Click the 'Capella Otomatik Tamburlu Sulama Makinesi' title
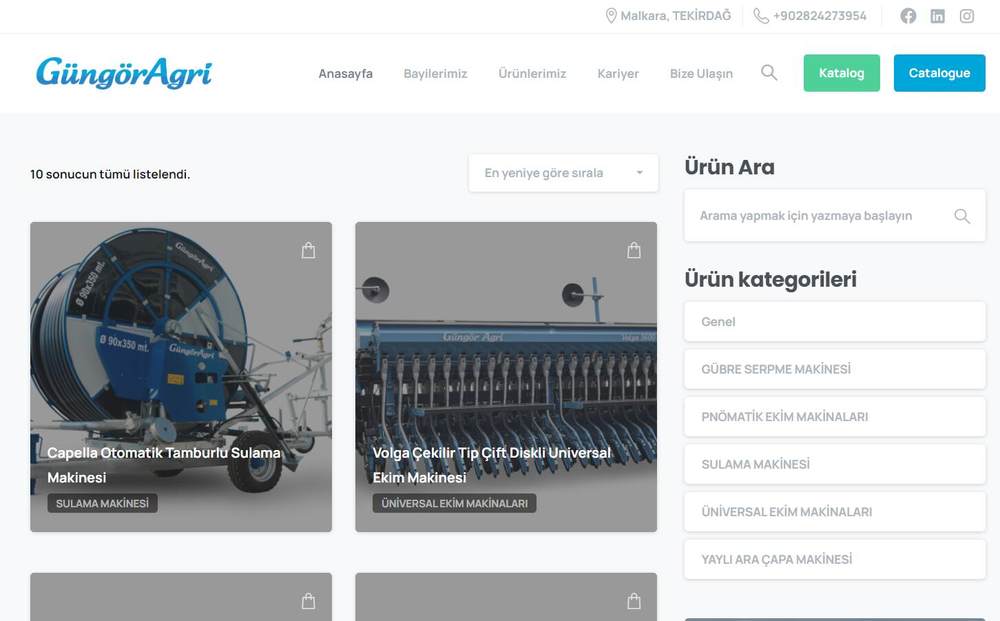1000x621 pixels. point(164,465)
